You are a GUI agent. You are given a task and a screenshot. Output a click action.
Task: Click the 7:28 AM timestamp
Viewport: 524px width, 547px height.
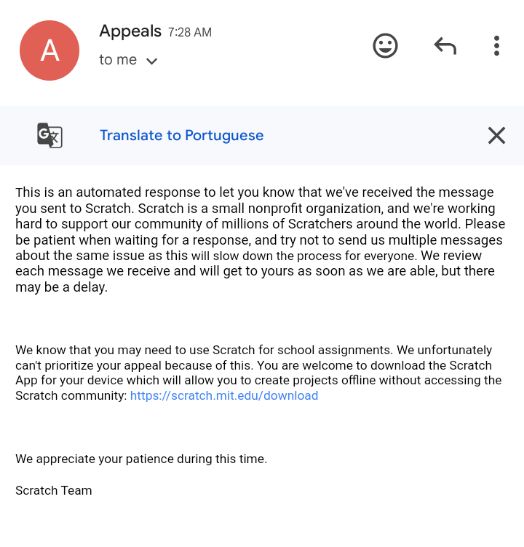coord(189,32)
